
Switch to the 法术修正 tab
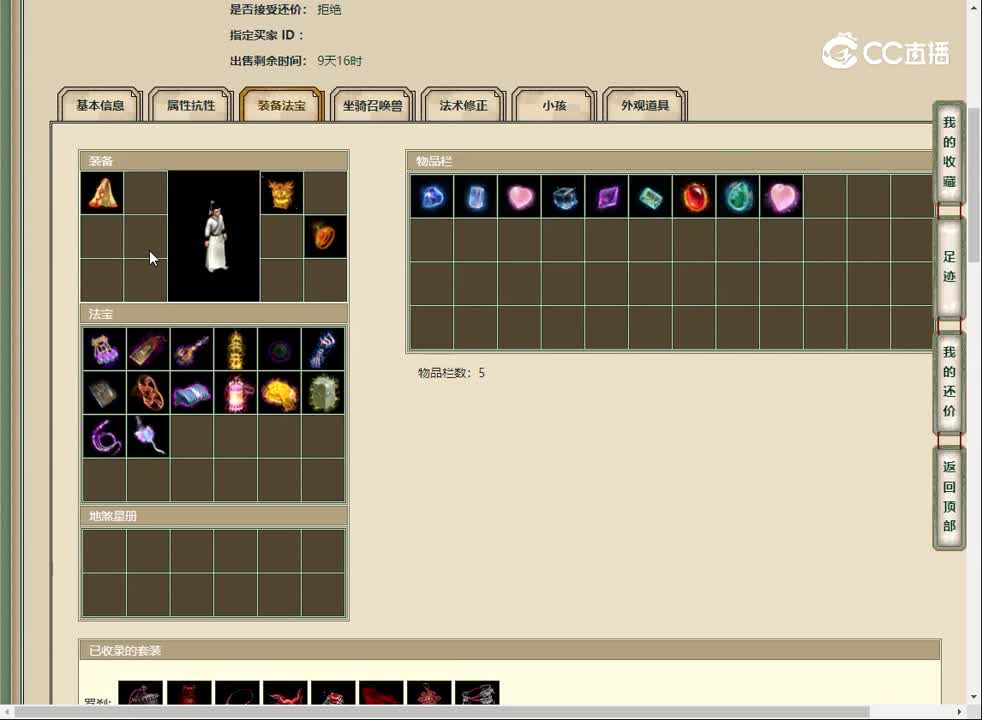tap(463, 105)
